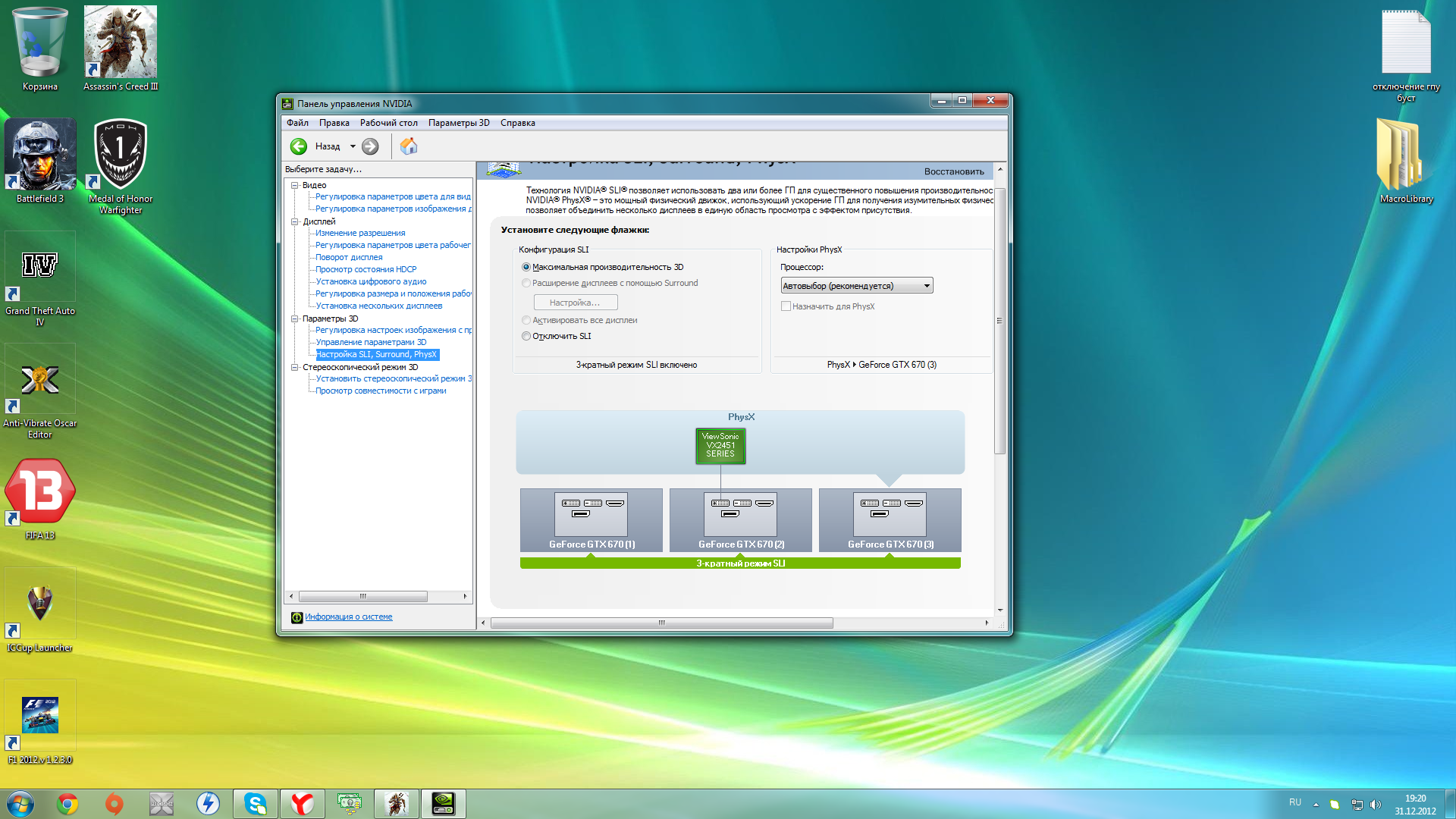
Task: Click the Windows Start orb
Action: 20,803
